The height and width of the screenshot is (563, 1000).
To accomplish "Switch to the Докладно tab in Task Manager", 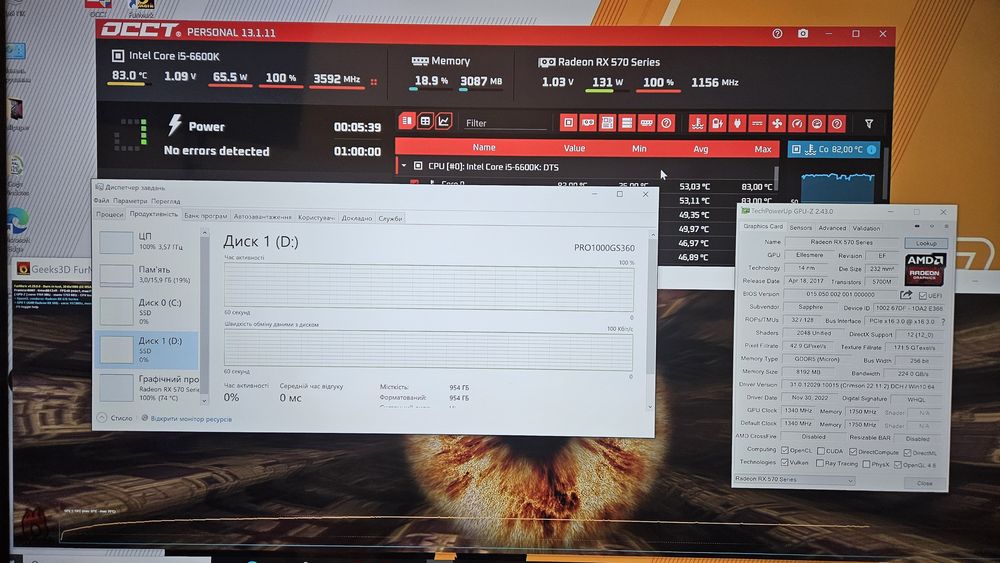I will tap(357, 218).
